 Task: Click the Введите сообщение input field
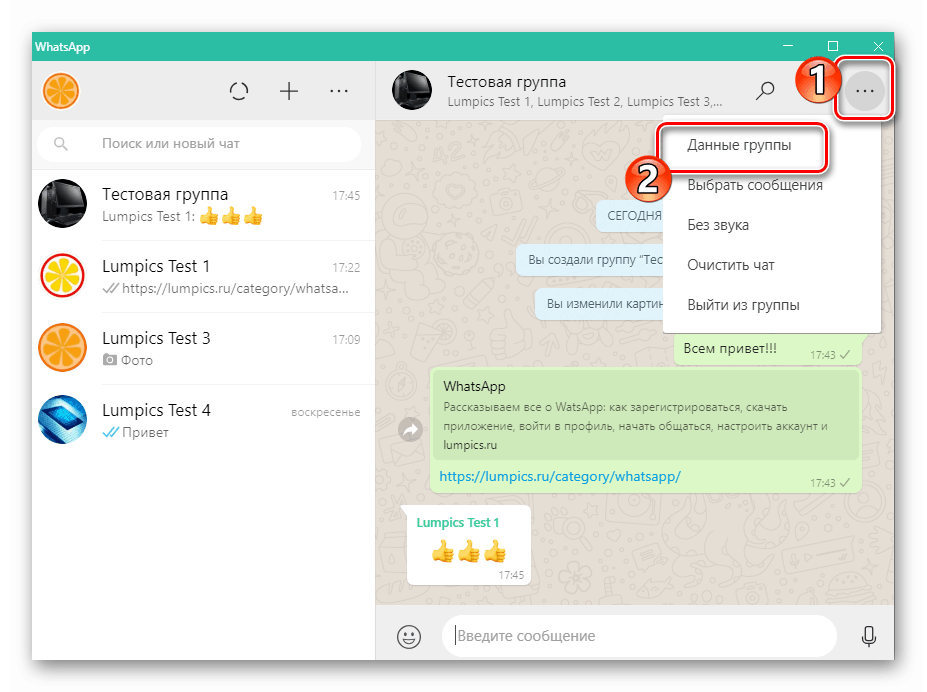coord(640,636)
